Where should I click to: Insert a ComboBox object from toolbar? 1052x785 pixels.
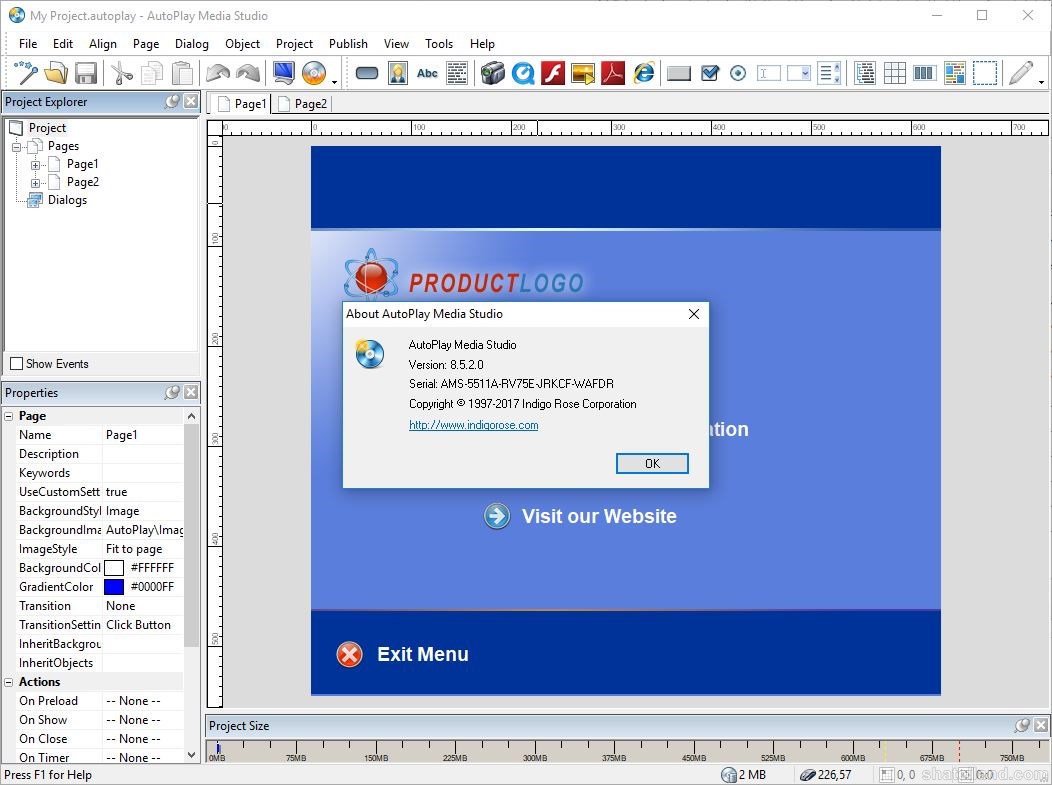tap(798, 72)
